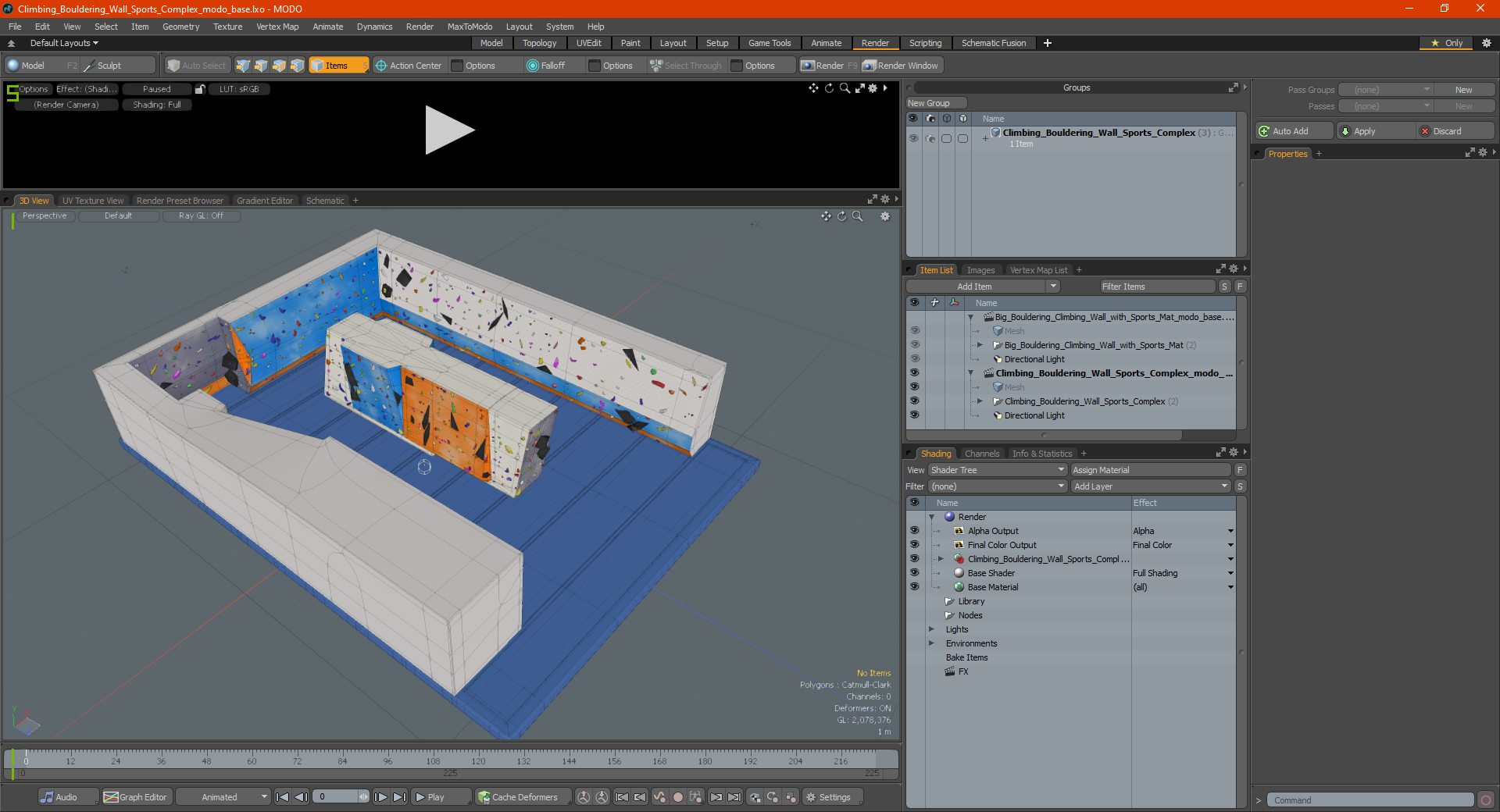1500x812 pixels.
Task: Switch to the UVEdit layout tab
Action: pyautogui.click(x=588, y=43)
